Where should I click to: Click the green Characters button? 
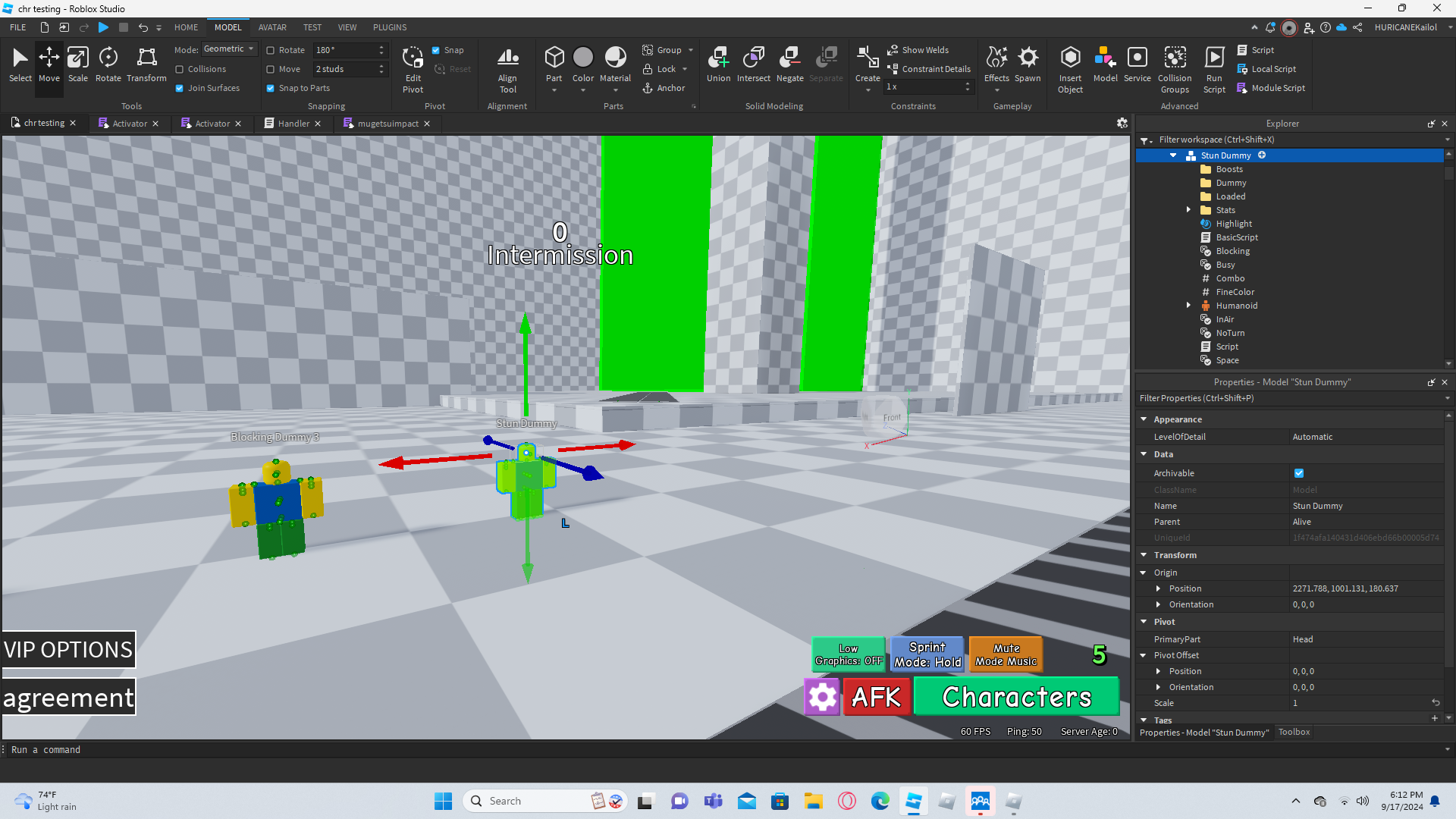(x=1016, y=697)
